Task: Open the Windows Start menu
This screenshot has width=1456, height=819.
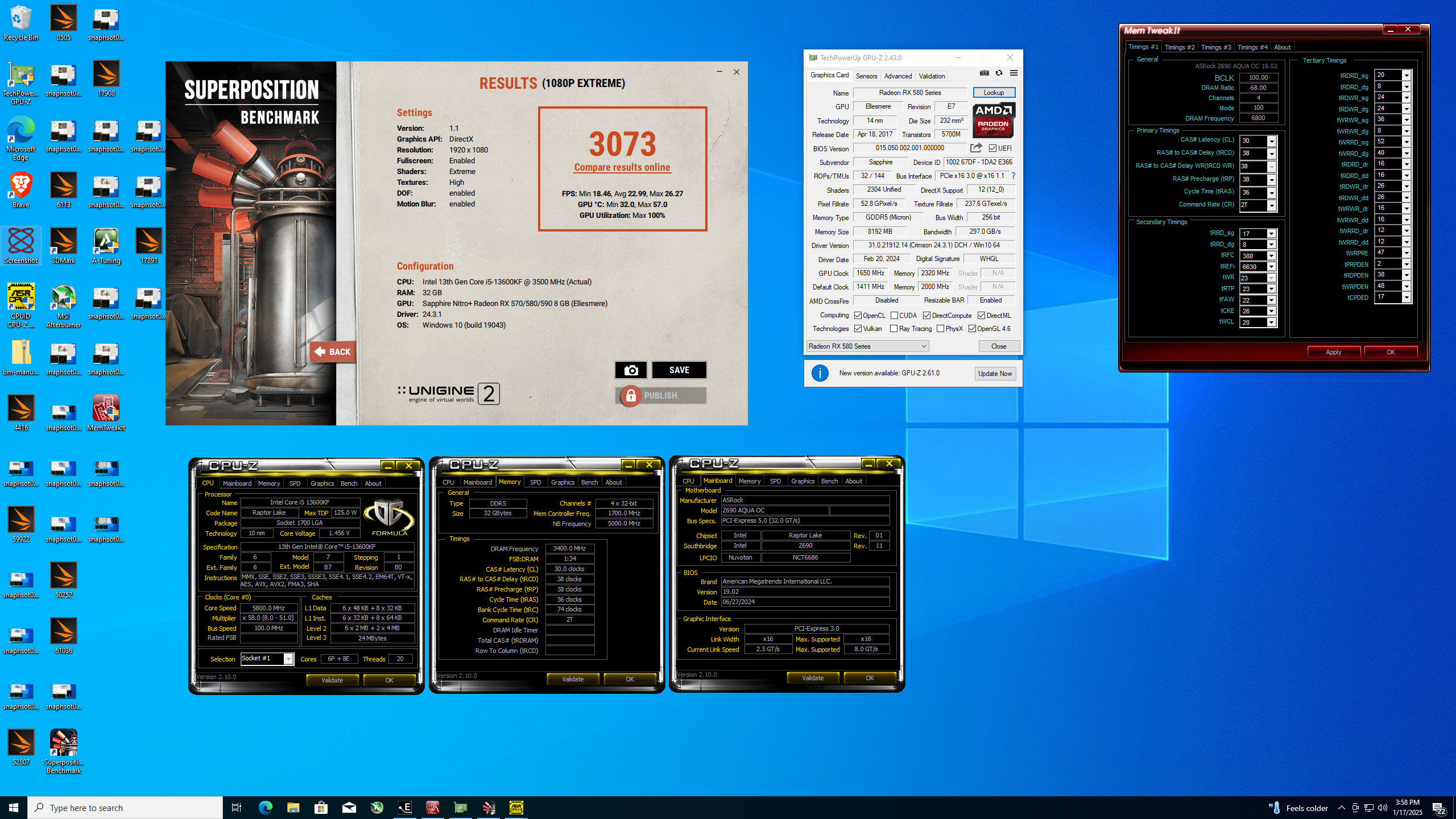Action: (x=14, y=808)
